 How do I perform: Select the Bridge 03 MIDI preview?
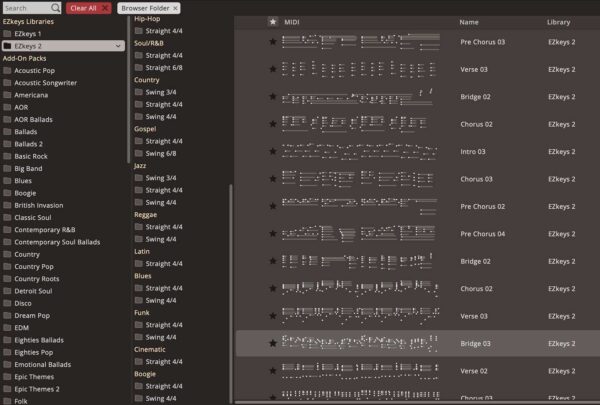tap(360, 343)
